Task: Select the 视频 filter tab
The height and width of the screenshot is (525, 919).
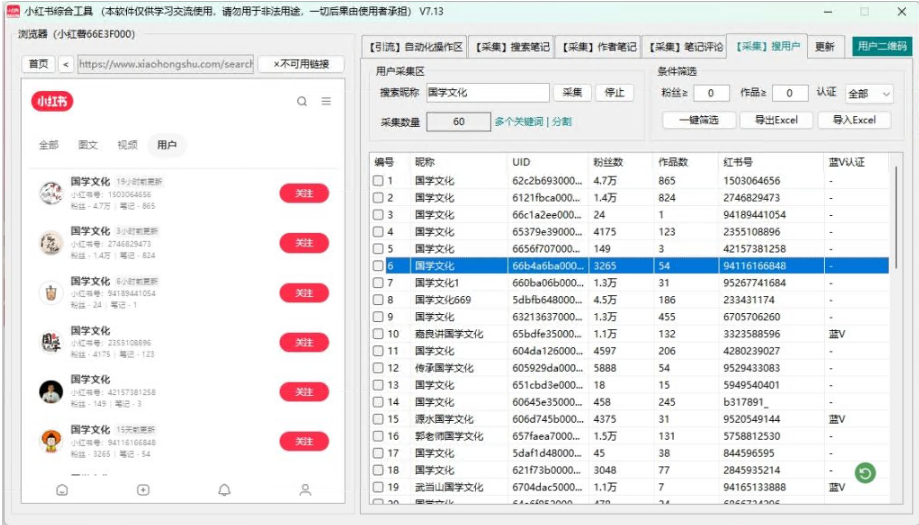Action: point(127,145)
